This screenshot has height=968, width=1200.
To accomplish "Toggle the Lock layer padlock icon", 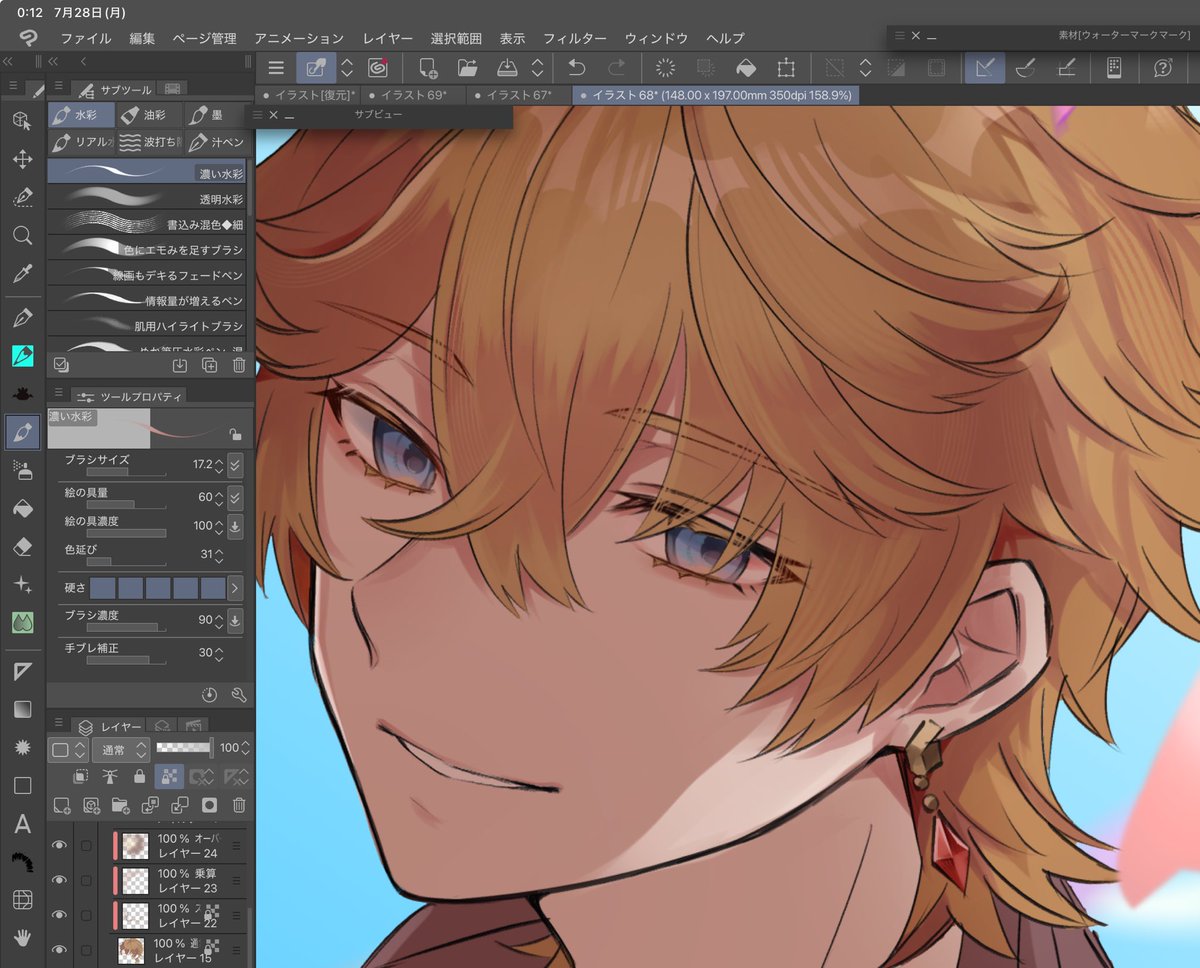I will (x=139, y=776).
